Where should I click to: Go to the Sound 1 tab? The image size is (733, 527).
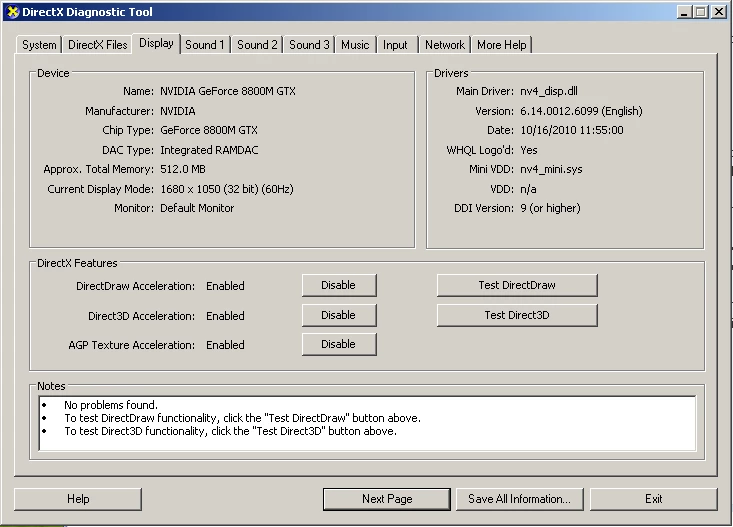click(205, 45)
